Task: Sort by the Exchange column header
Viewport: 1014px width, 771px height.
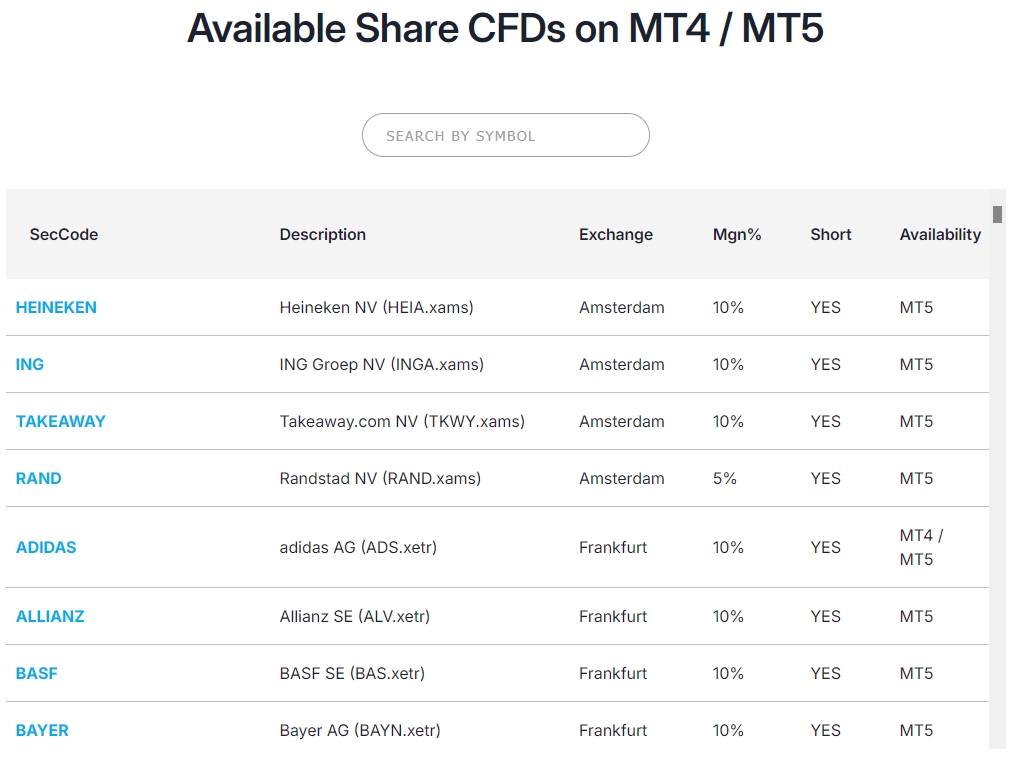Action: tap(615, 234)
